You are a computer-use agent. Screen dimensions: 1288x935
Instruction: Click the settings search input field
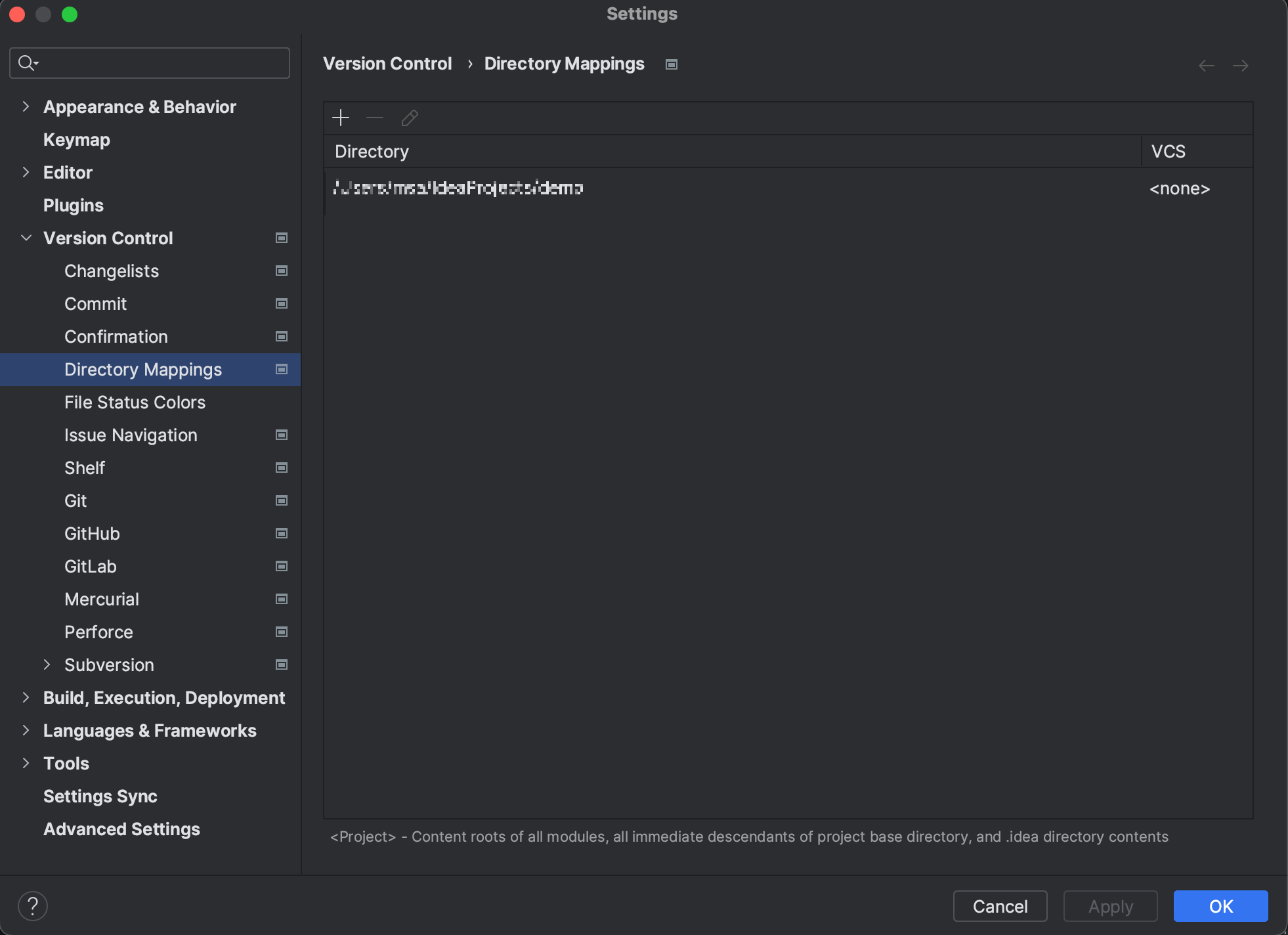click(164, 63)
